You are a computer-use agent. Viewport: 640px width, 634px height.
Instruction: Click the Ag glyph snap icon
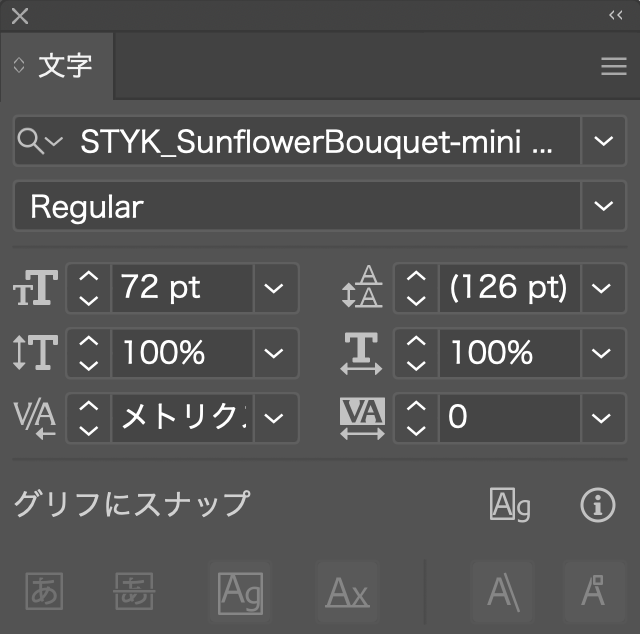[x=510, y=505]
